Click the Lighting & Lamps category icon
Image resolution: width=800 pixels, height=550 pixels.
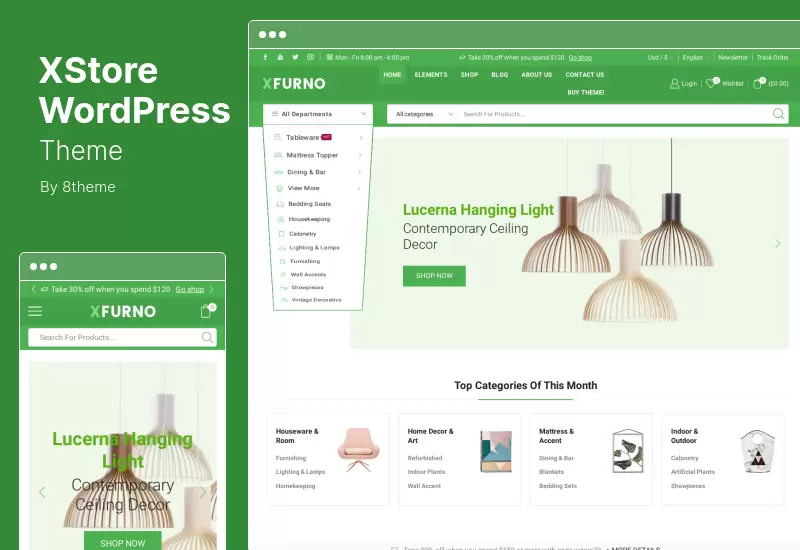pos(282,248)
